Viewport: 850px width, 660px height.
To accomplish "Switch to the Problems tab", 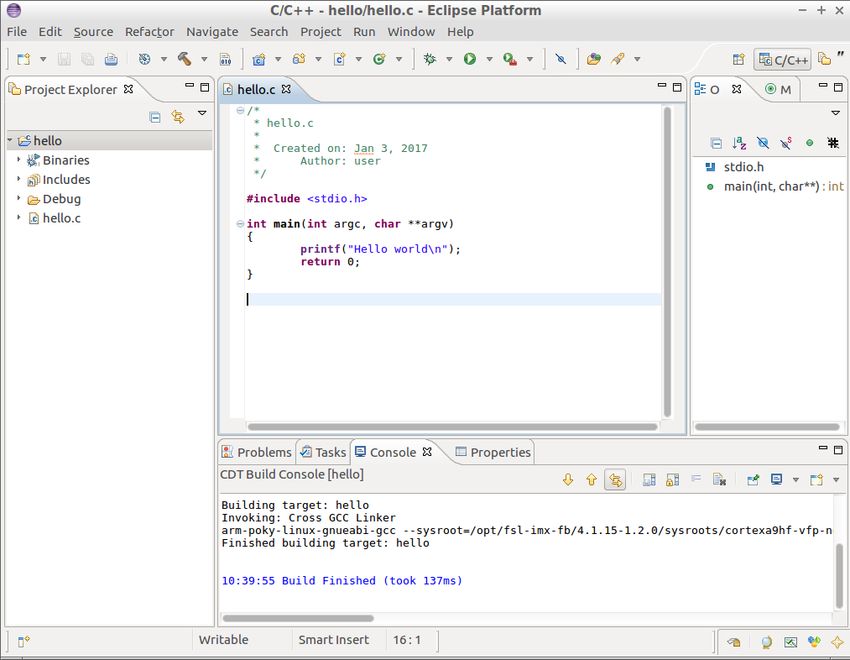I will pyautogui.click(x=257, y=452).
